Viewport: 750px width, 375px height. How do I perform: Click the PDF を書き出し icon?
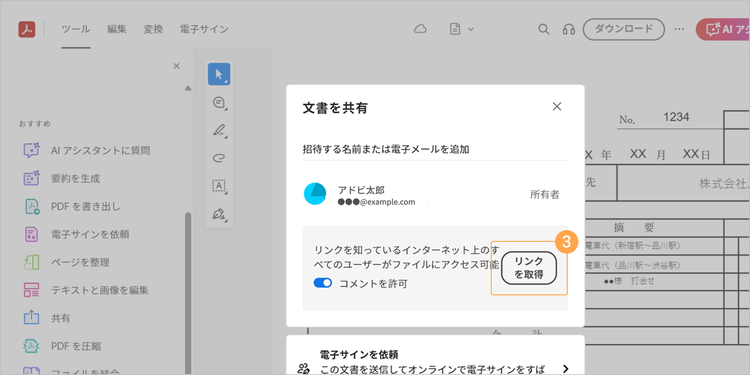click(x=32, y=207)
